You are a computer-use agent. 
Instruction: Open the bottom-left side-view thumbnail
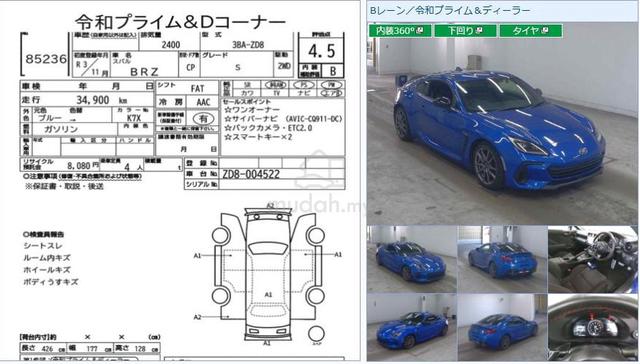point(412,327)
